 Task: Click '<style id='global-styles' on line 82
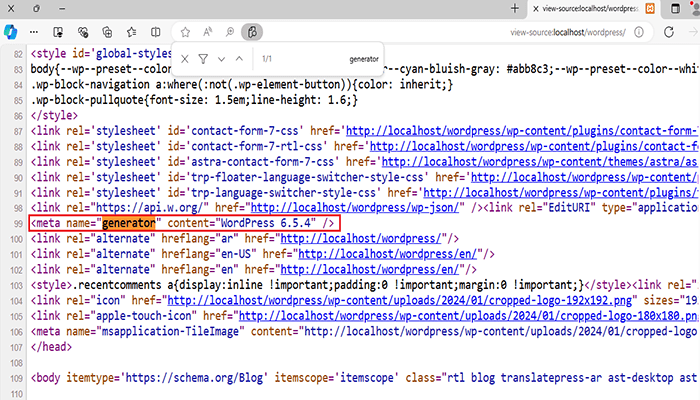(101, 54)
